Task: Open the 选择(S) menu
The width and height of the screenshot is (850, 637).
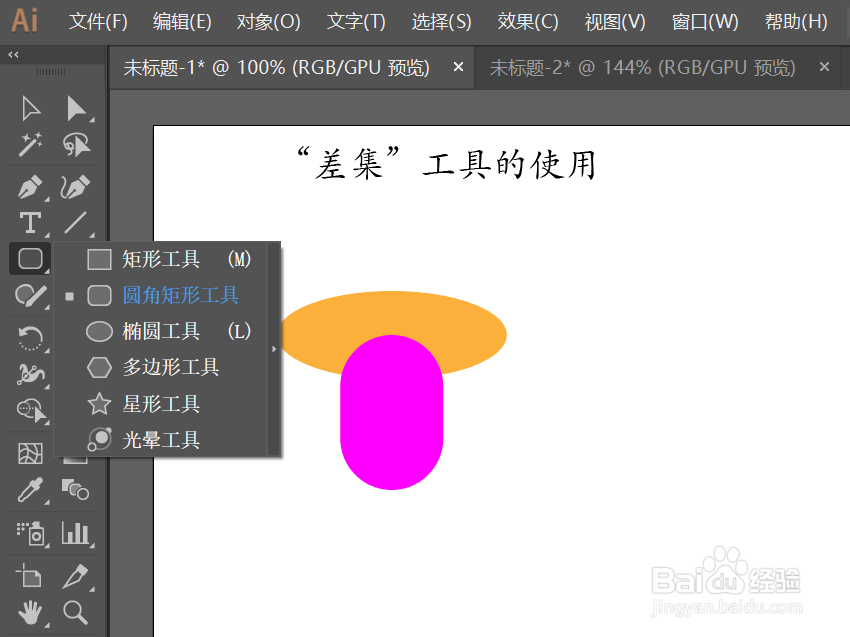Action: tap(441, 22)
